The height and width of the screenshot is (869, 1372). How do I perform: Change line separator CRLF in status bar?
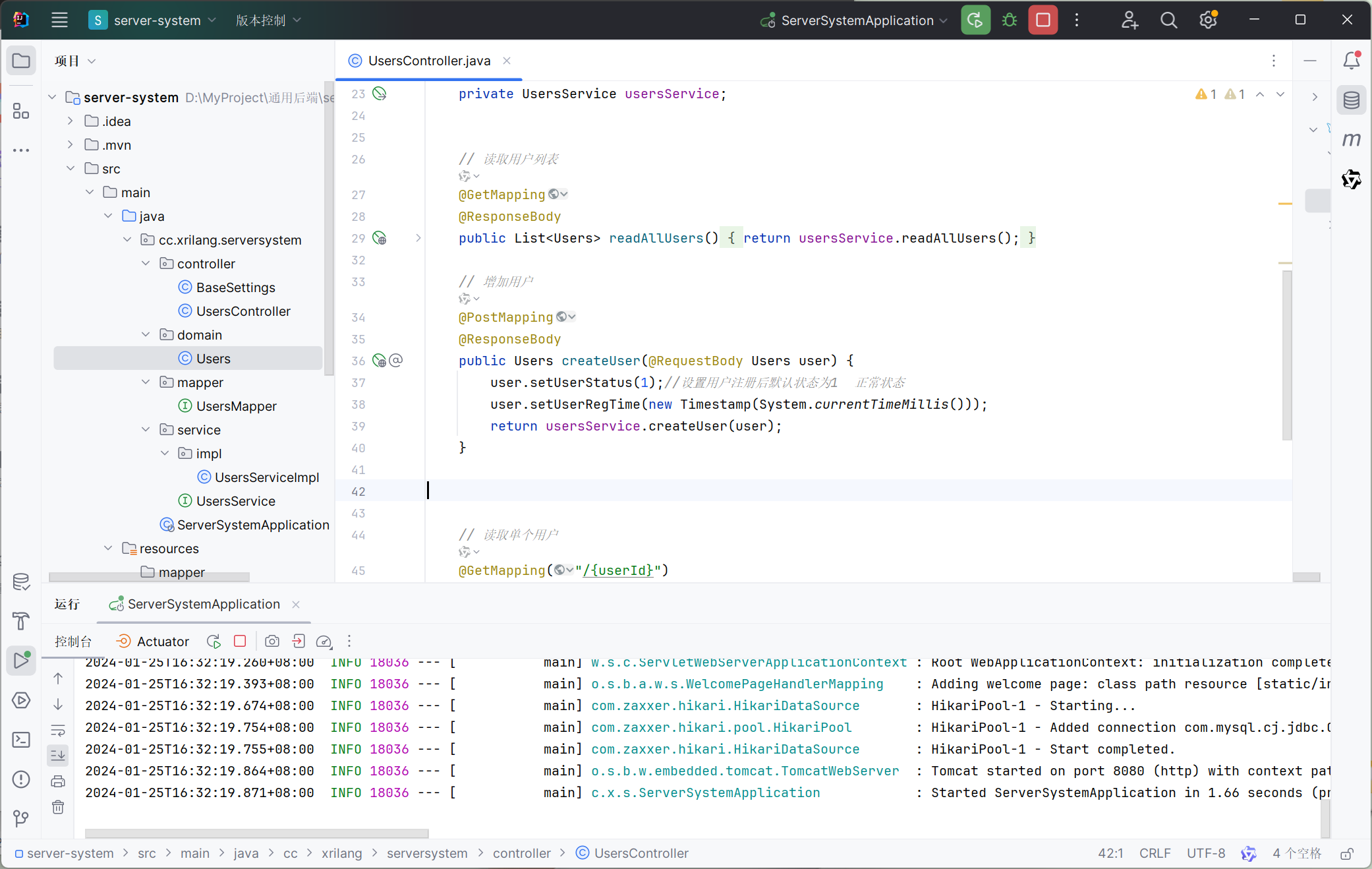click(x=1155, y=853)
